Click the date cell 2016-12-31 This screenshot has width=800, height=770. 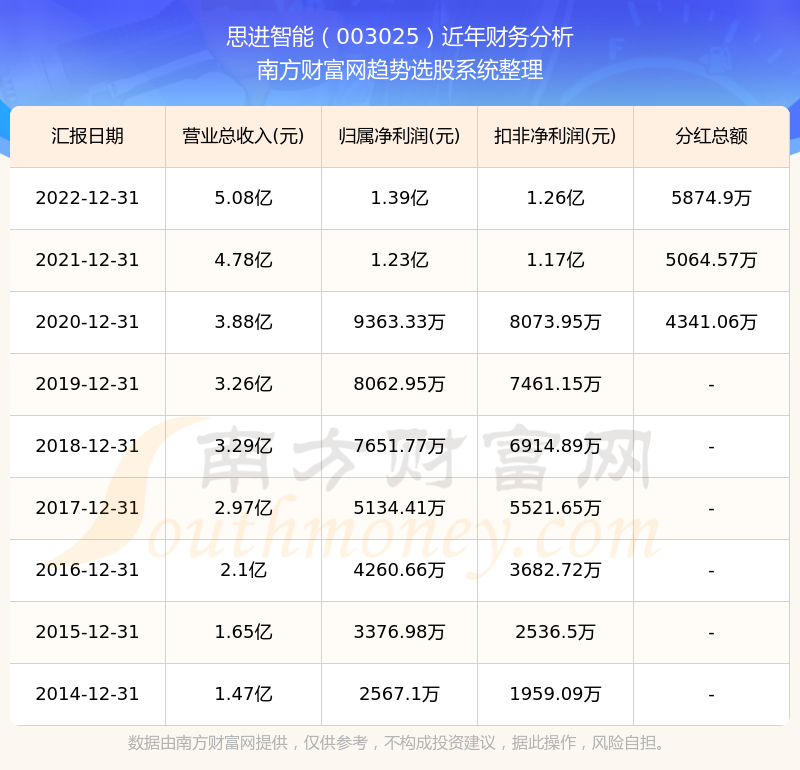point(87,570)
